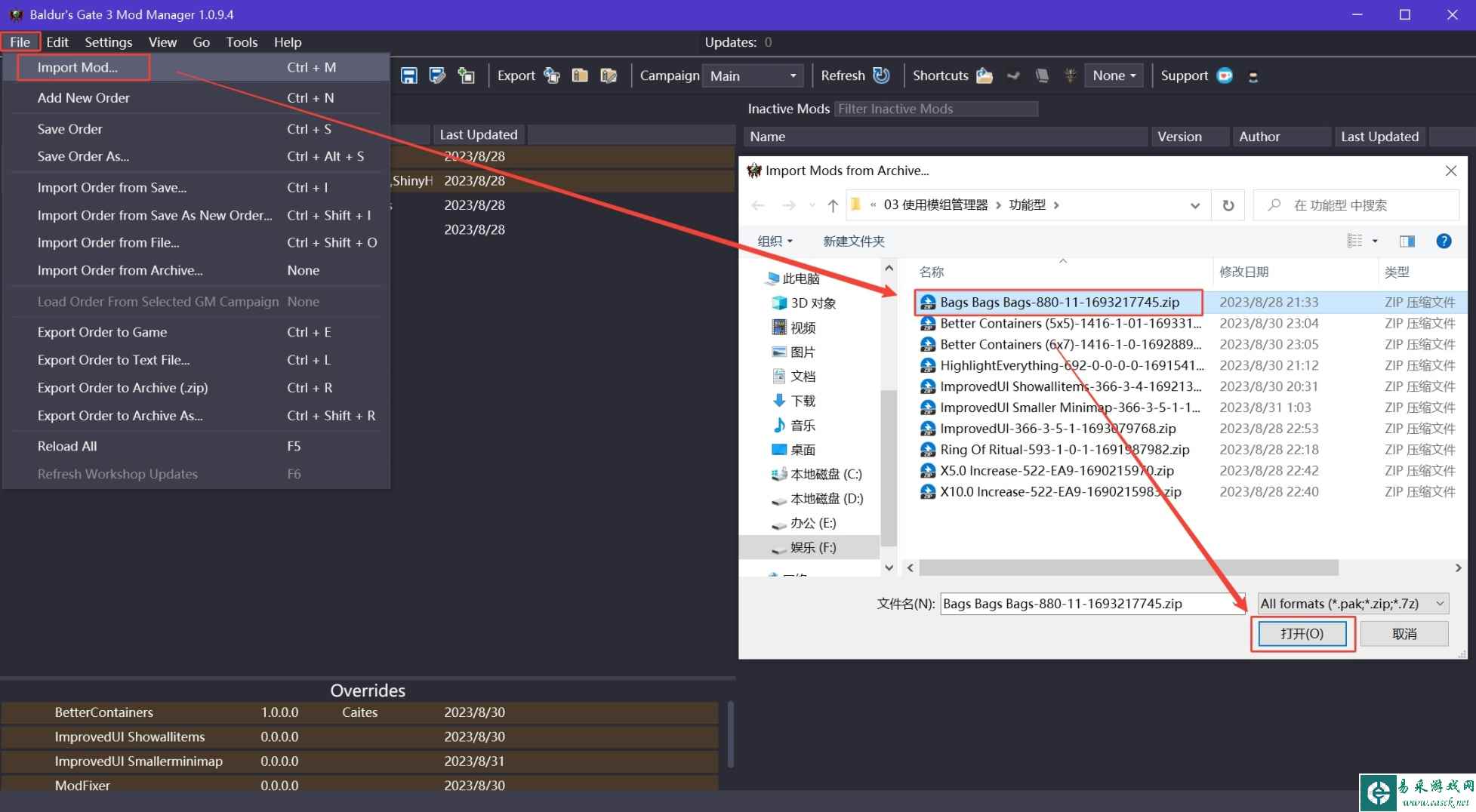Click the search magnifier in dialog
Viewport: 1476px width, 812px height.
[1274, 205]
